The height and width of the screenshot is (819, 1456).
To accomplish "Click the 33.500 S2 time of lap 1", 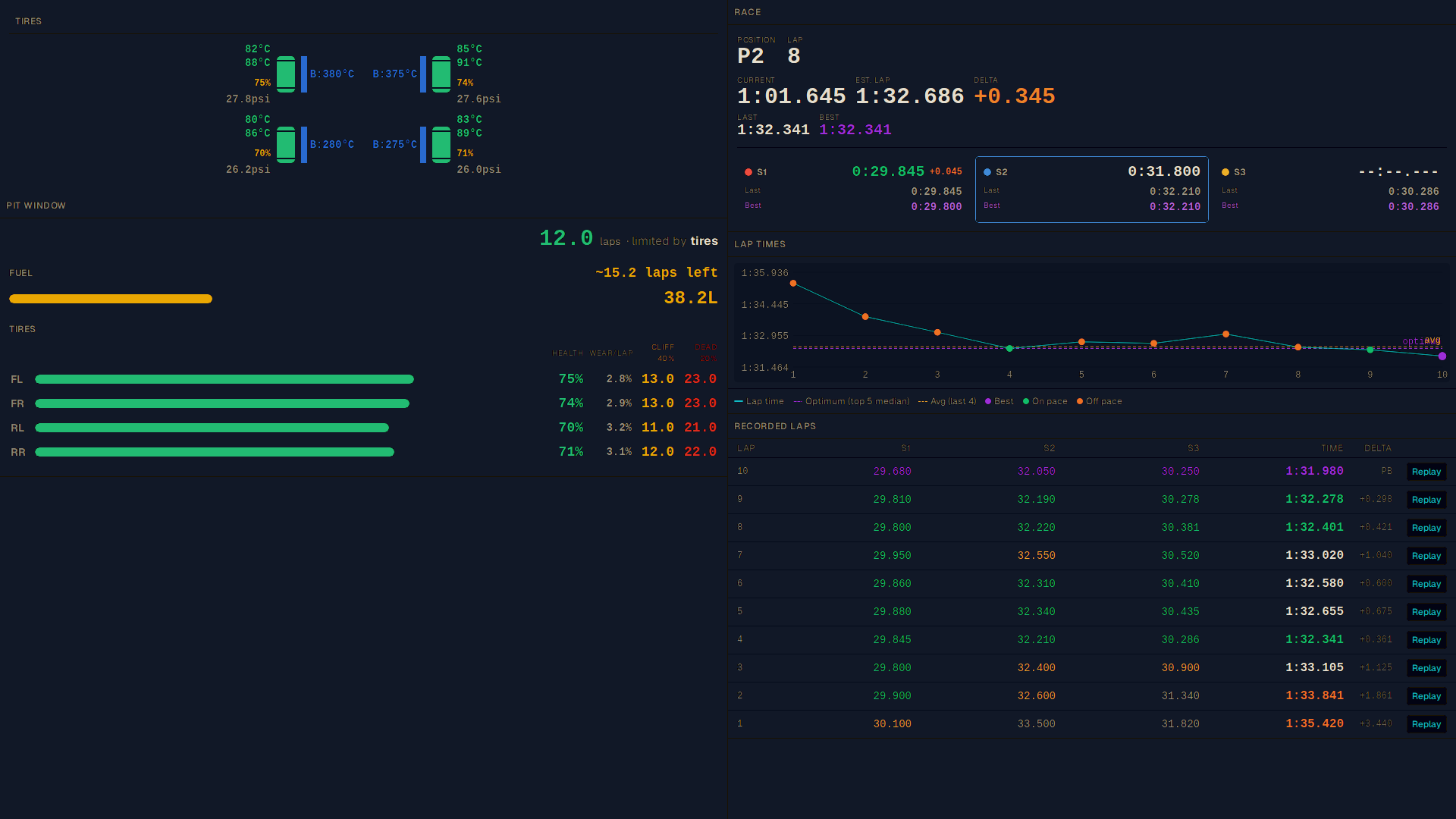I will (1037, 724).
